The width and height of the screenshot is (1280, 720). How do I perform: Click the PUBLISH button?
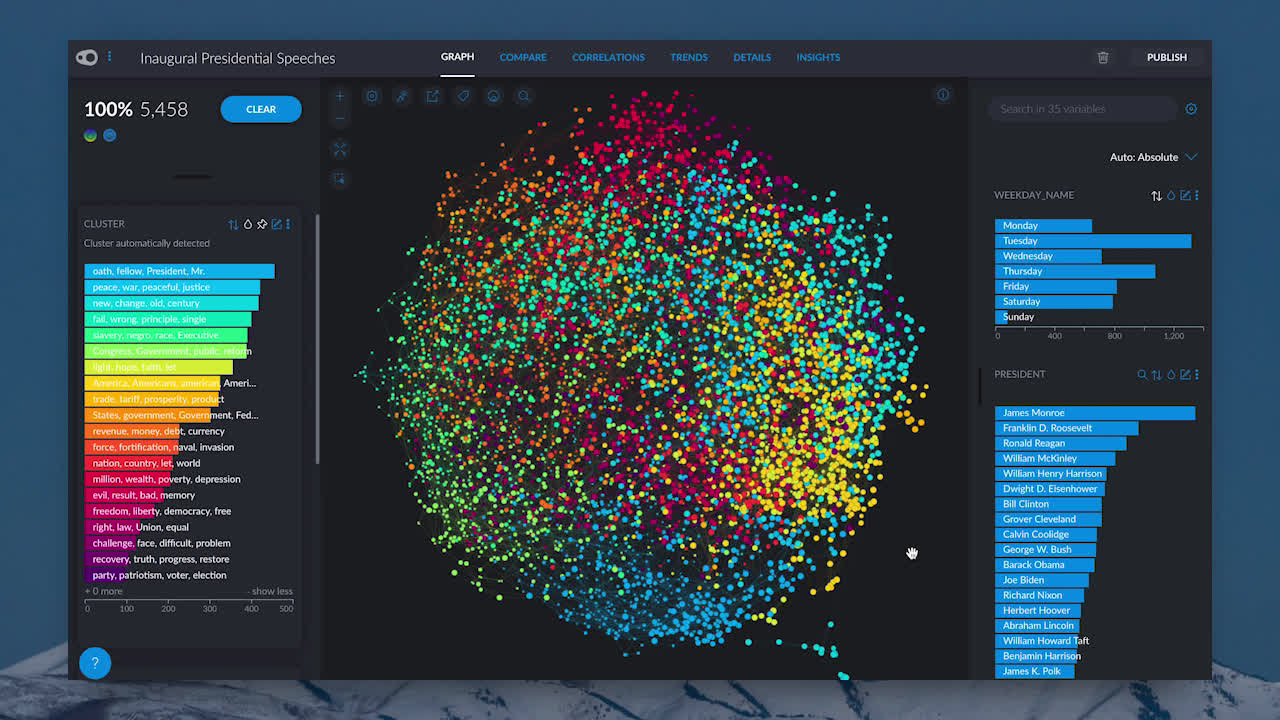pos(1166,57)
